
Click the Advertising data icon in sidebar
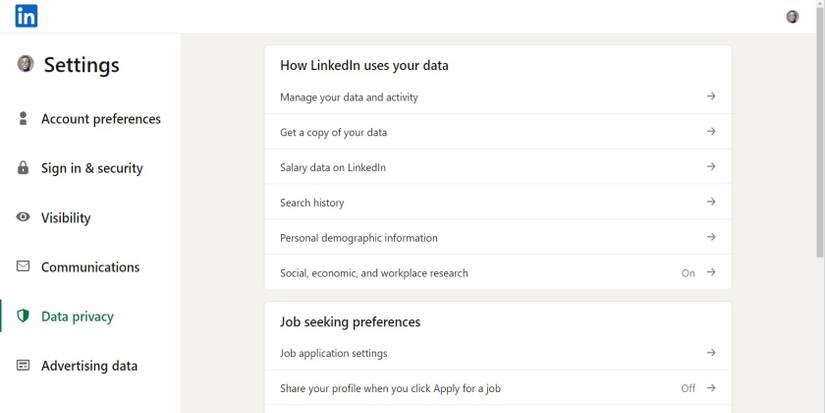(23, 365)
